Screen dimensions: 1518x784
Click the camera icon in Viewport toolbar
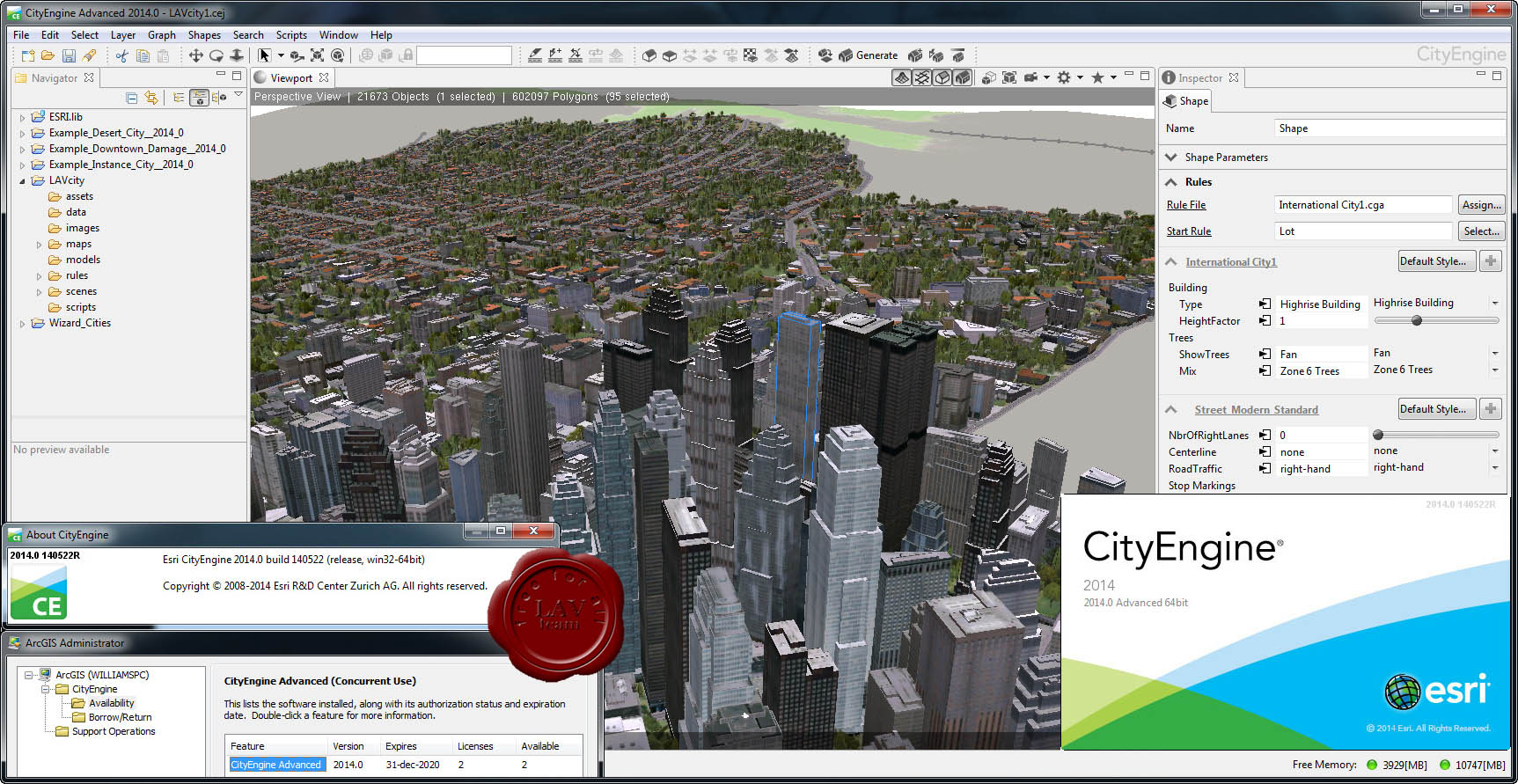(1030, 77)
